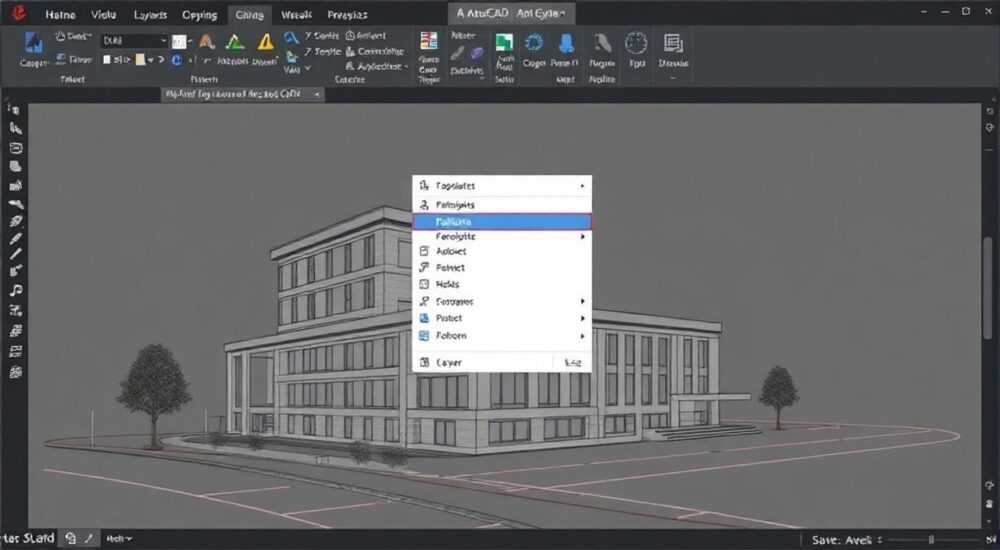Select the orange letter A ribbon icon

[206, 42]
